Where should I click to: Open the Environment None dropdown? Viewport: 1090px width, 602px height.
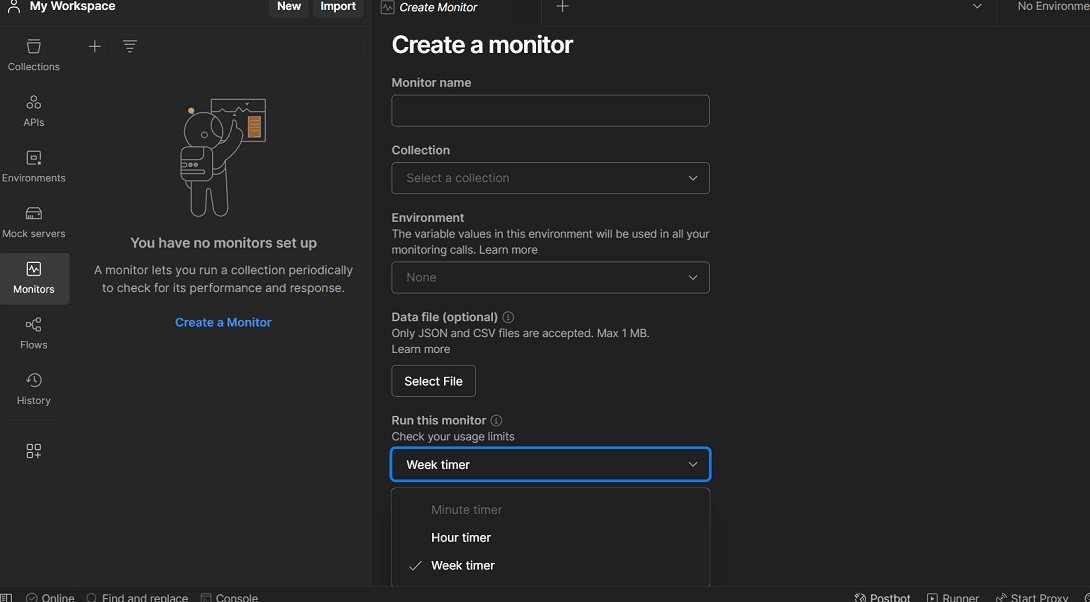pyautogui.click(x=550, y=277)
